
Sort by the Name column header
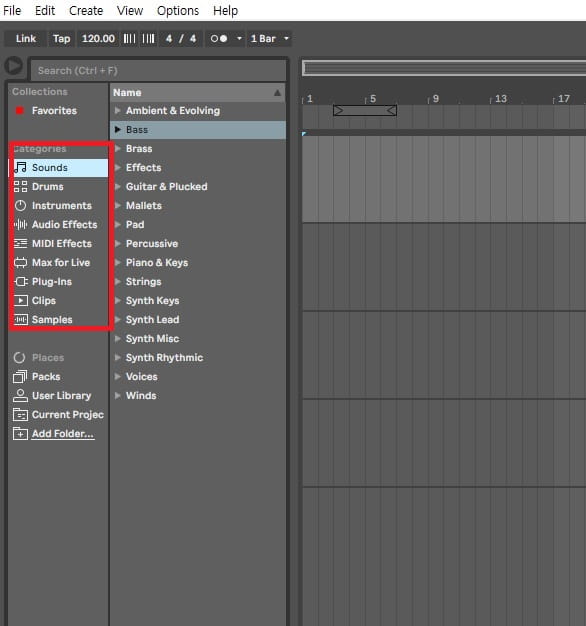(x=198, y=92)
